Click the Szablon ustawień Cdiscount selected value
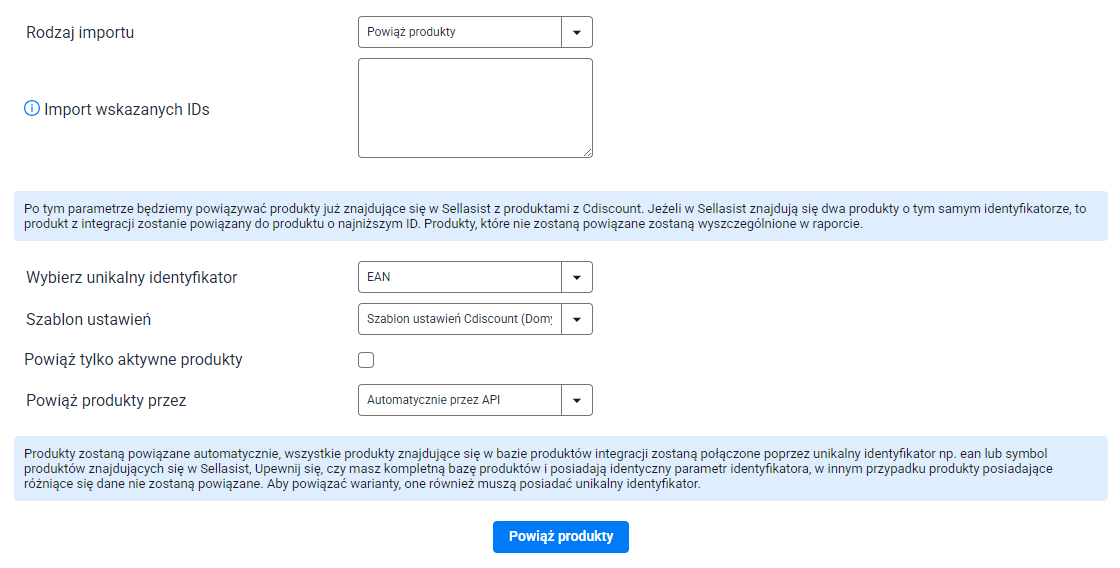Viewport: 1120px width, 568px height. (460, 319)
